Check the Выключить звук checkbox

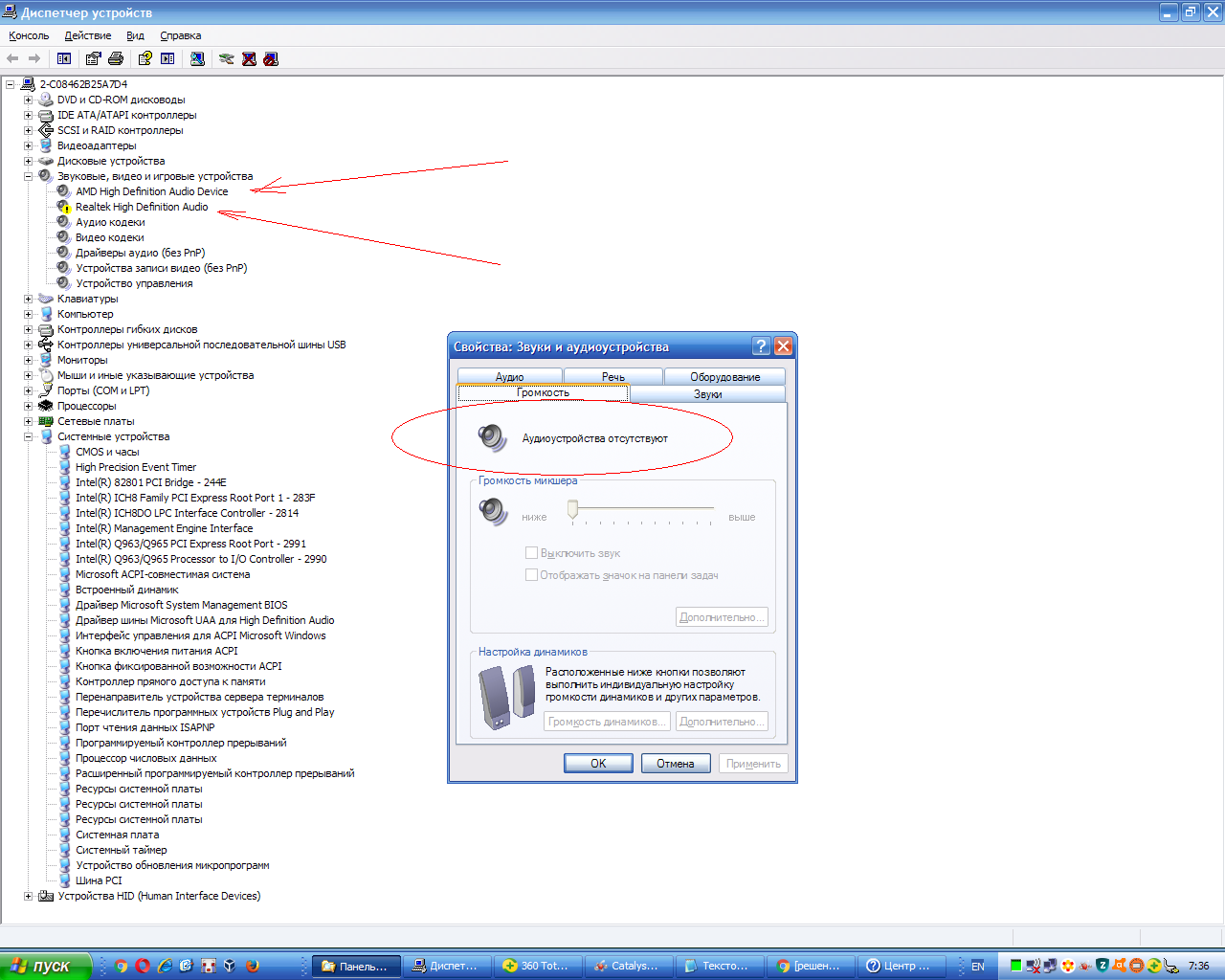[531, 553]
